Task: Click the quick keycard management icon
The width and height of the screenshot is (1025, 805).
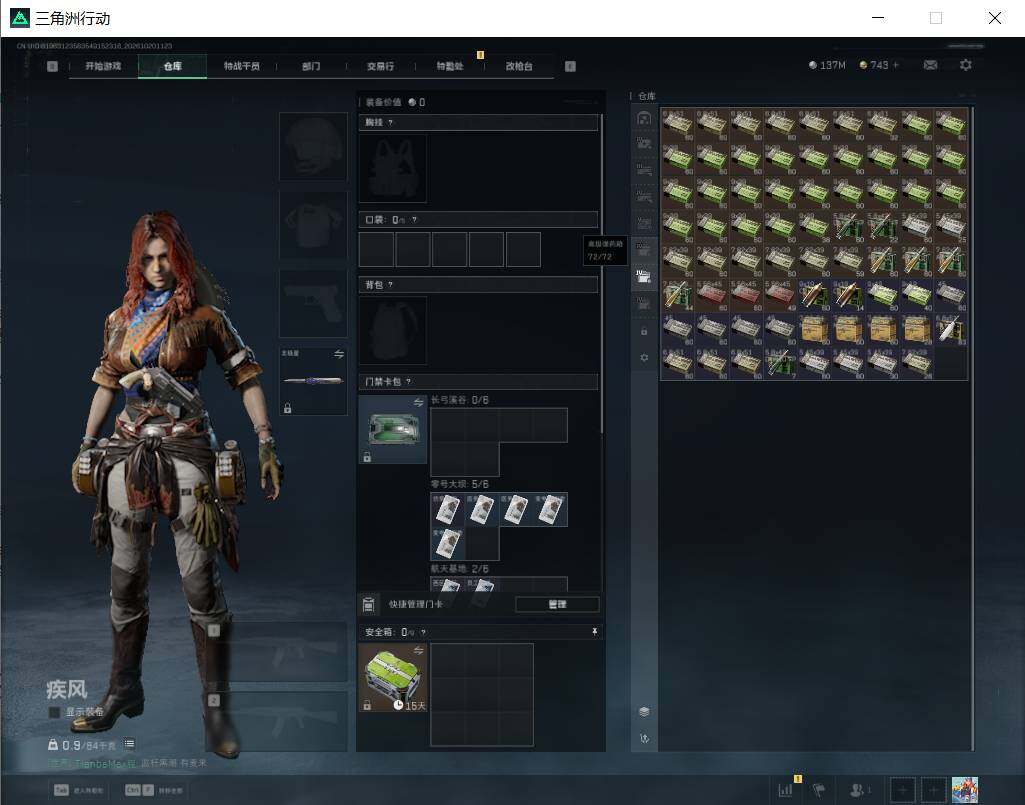Action: [368, 605]
